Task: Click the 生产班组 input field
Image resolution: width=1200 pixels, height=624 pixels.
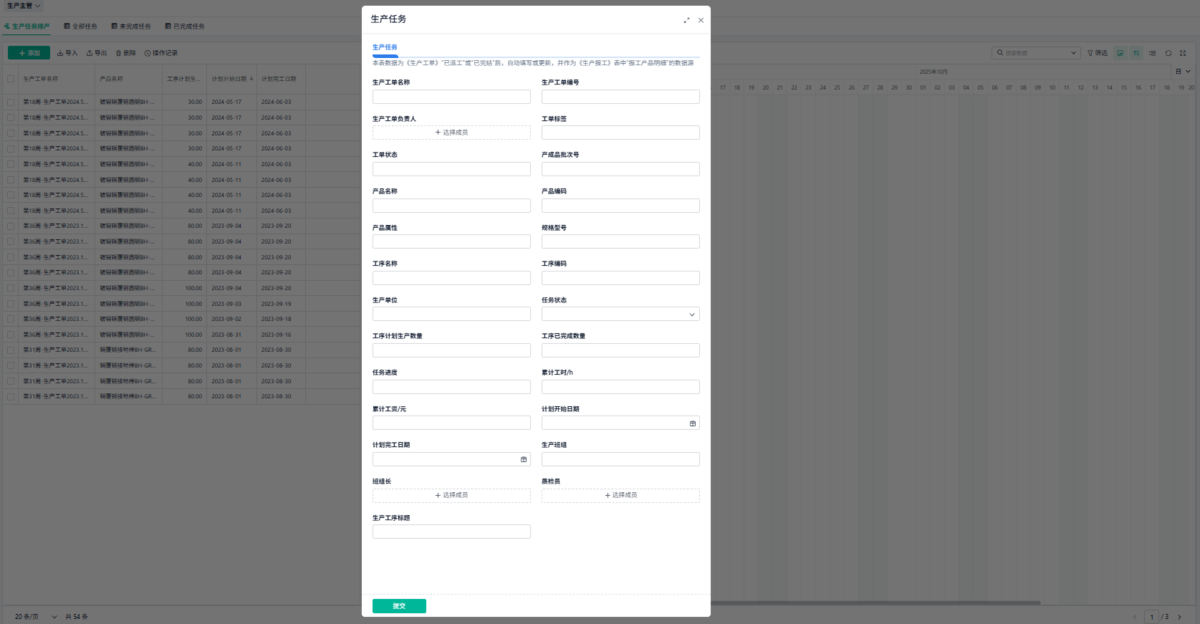Action: (620, 459)
